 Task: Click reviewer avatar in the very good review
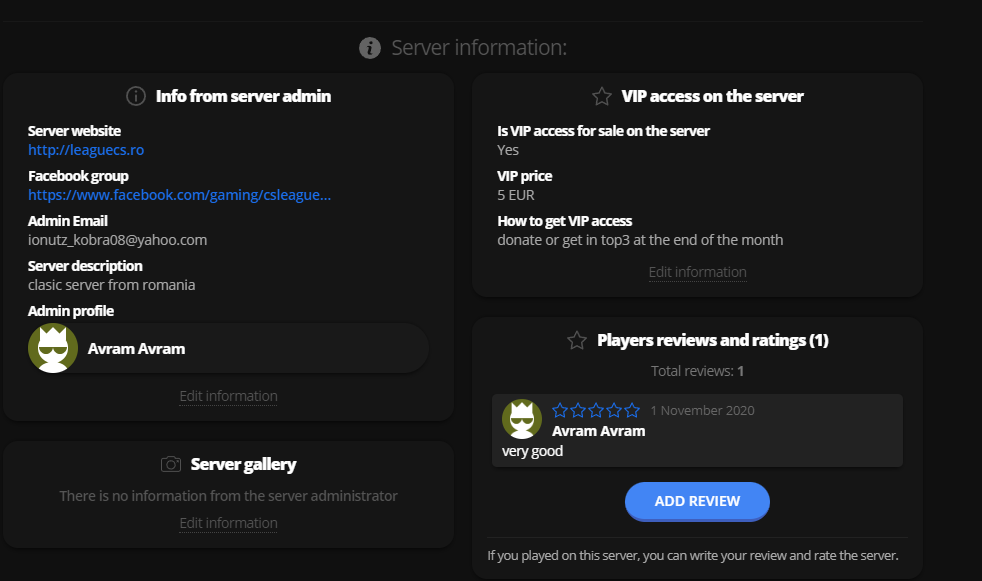point(522,419)
